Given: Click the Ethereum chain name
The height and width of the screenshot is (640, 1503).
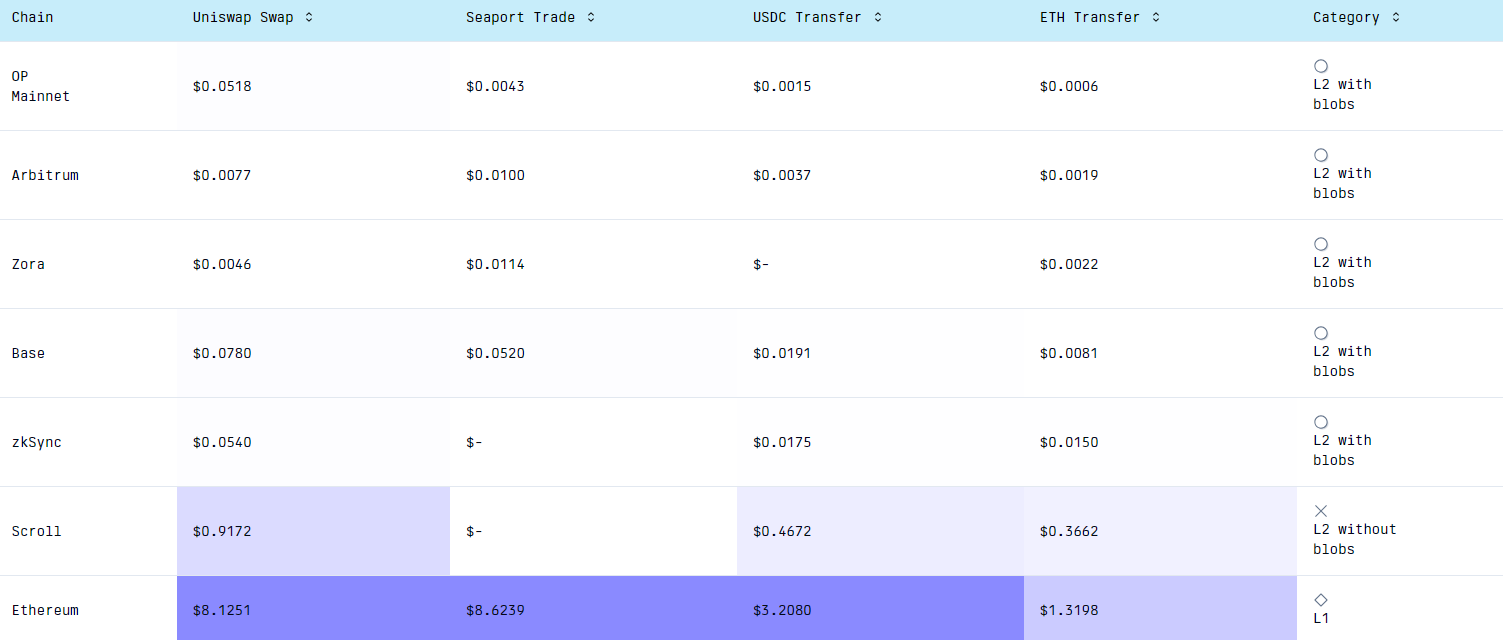Looking at the screenshot, I should tap(45, 610).
